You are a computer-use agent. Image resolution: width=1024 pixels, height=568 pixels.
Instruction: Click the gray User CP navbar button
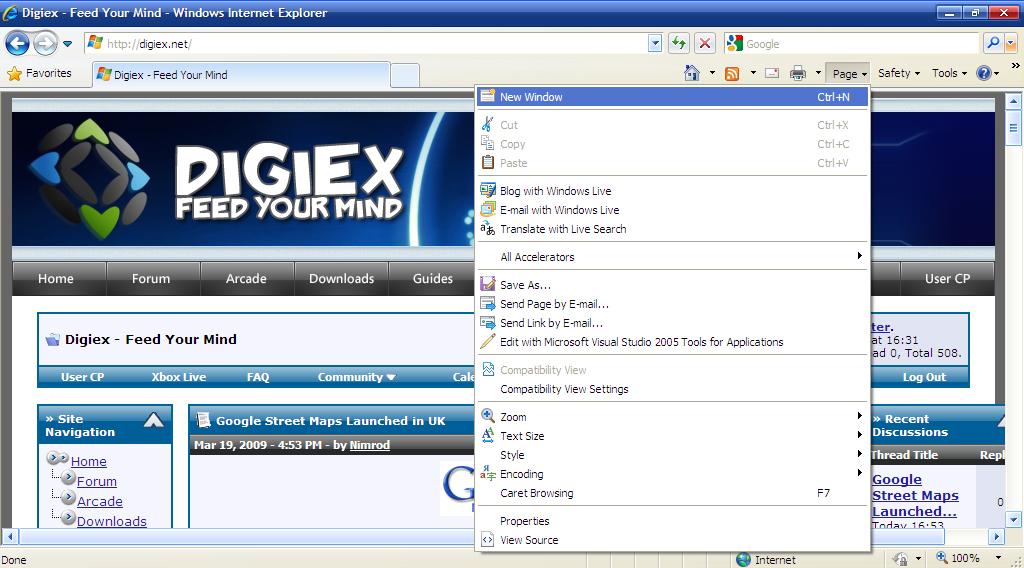pyautogui.click(x=947, y=279)
